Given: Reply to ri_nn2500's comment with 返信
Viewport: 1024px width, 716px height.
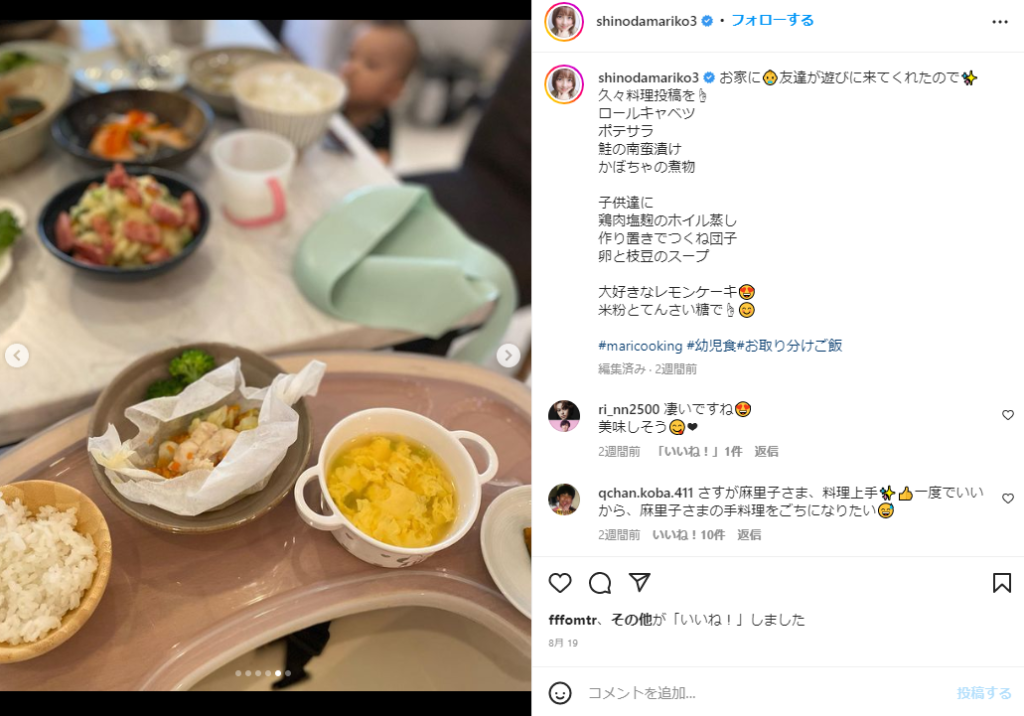Looking at the screenshot, I should point(765,451).
